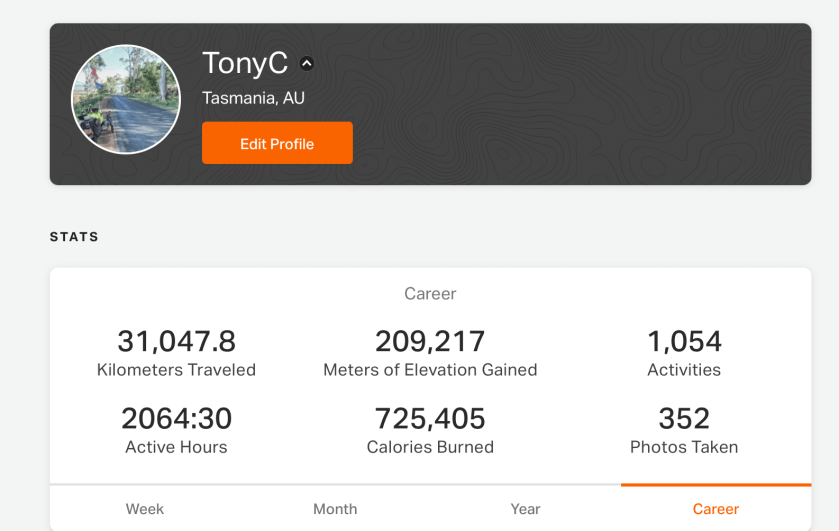Click the Kilometers Traveled label
839x531 pixels.
(x=177, y=370)
